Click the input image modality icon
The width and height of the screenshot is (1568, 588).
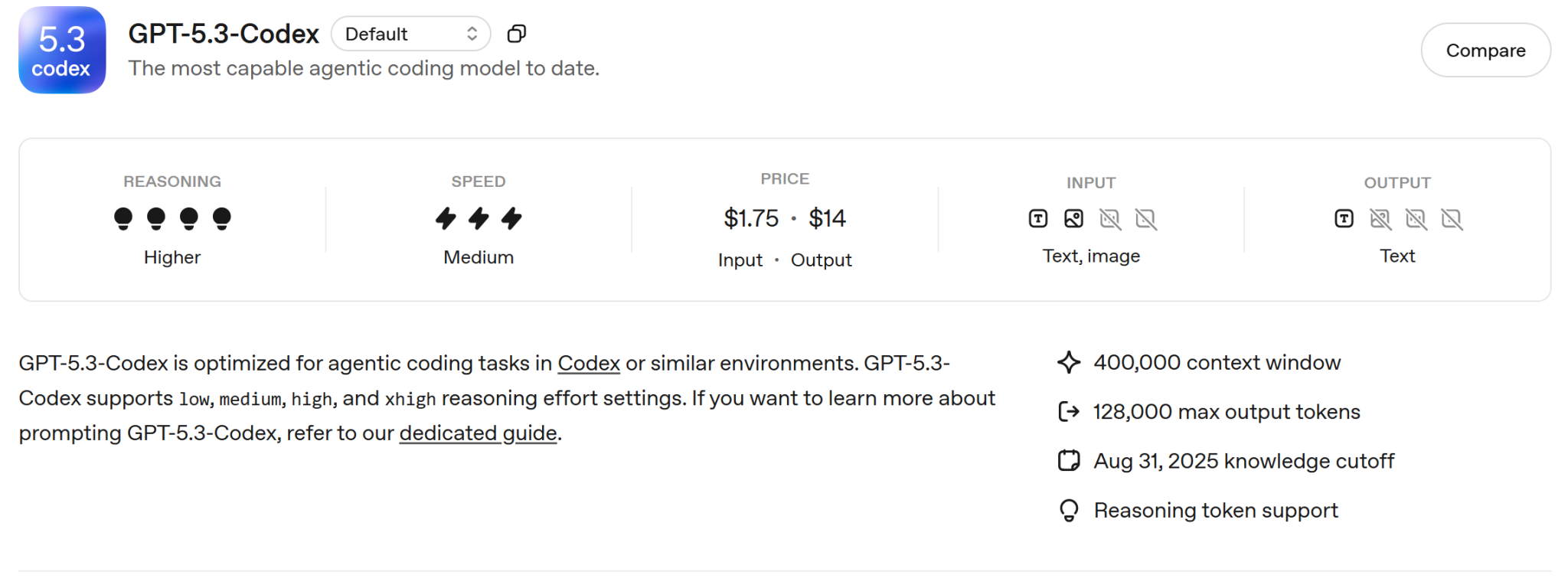pos(1074,219)
